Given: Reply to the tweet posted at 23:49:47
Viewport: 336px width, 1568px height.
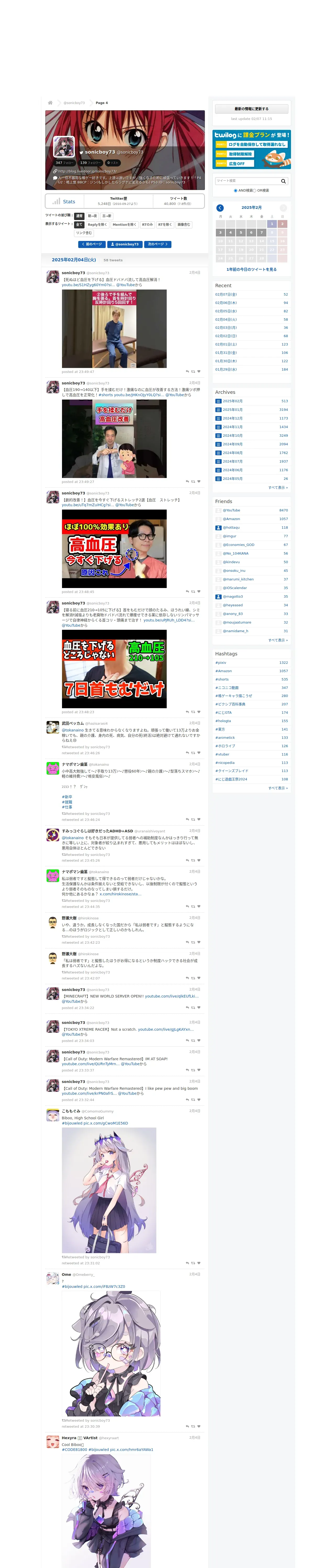Looking at the screenshot, I should pos(187,371).
